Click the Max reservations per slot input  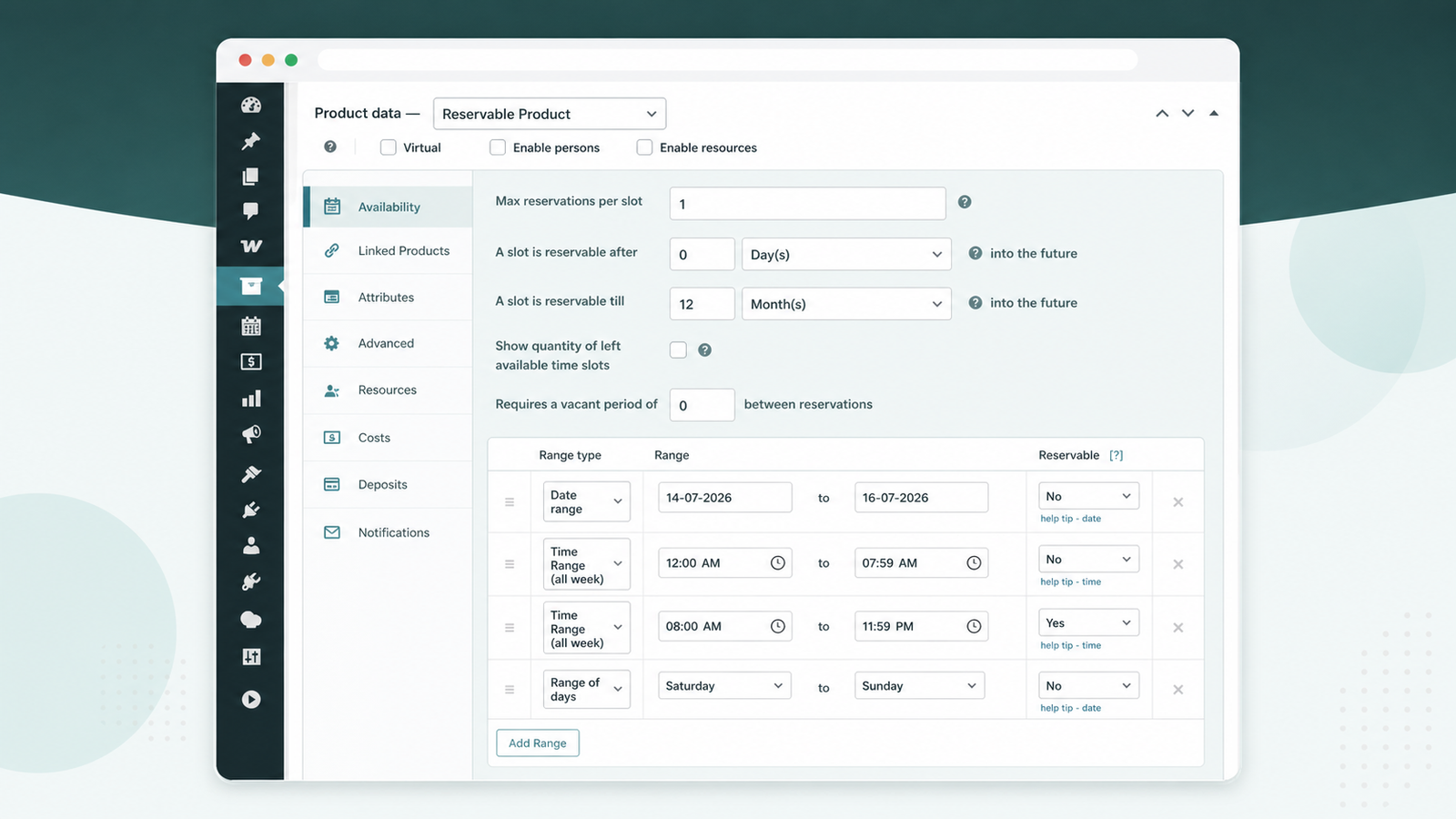point(808,204)
